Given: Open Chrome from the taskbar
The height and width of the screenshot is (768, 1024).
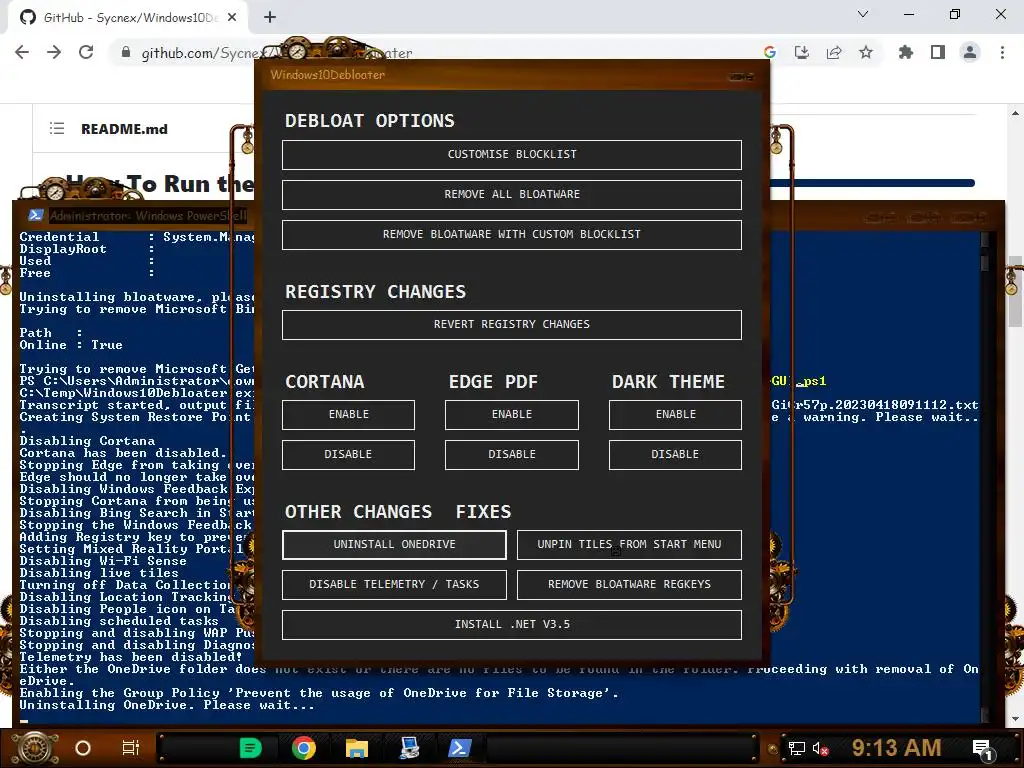Looking at the screenshot, I should [304, 748].
